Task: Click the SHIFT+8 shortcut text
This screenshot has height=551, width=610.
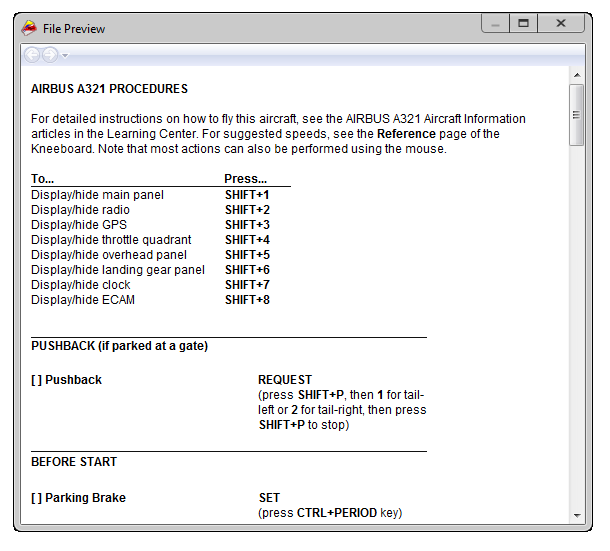Action: [x=247, y=300]
